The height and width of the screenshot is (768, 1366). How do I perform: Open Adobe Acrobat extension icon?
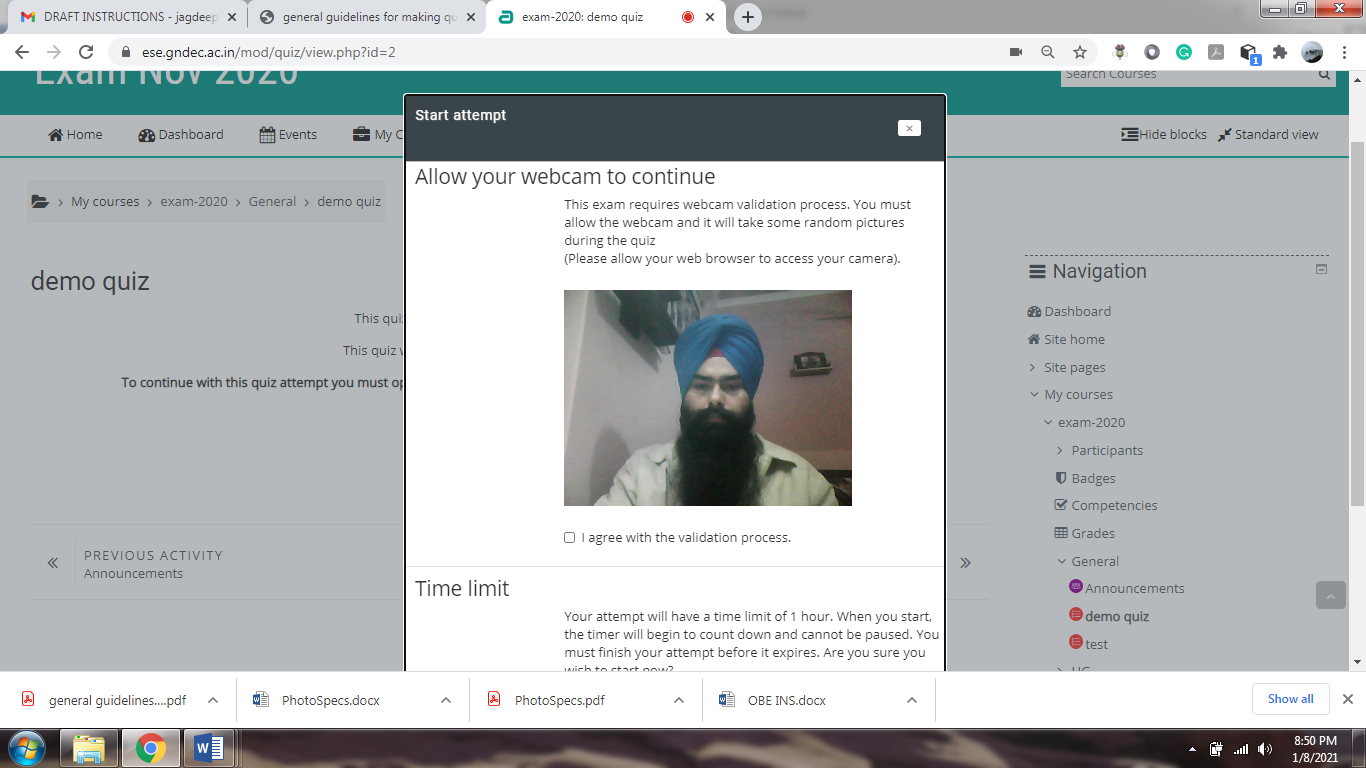tap(1216, 52)
